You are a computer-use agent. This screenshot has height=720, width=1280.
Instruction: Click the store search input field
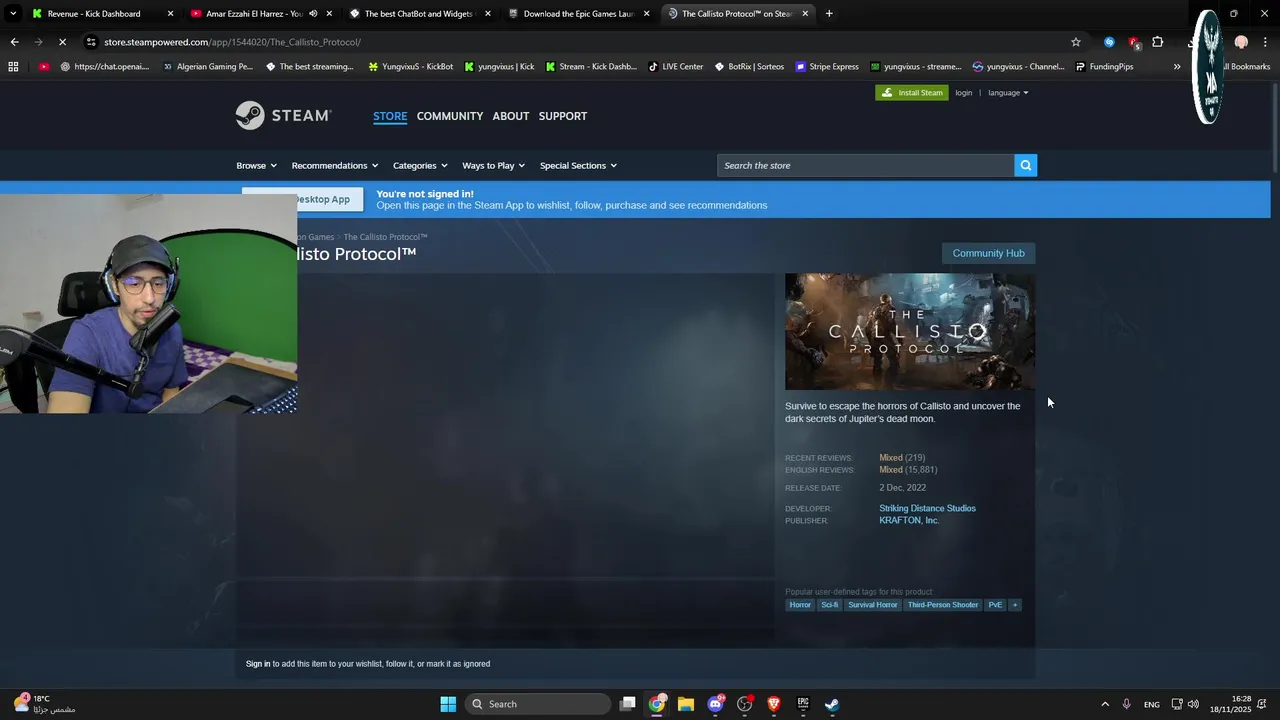pos(865,165)
